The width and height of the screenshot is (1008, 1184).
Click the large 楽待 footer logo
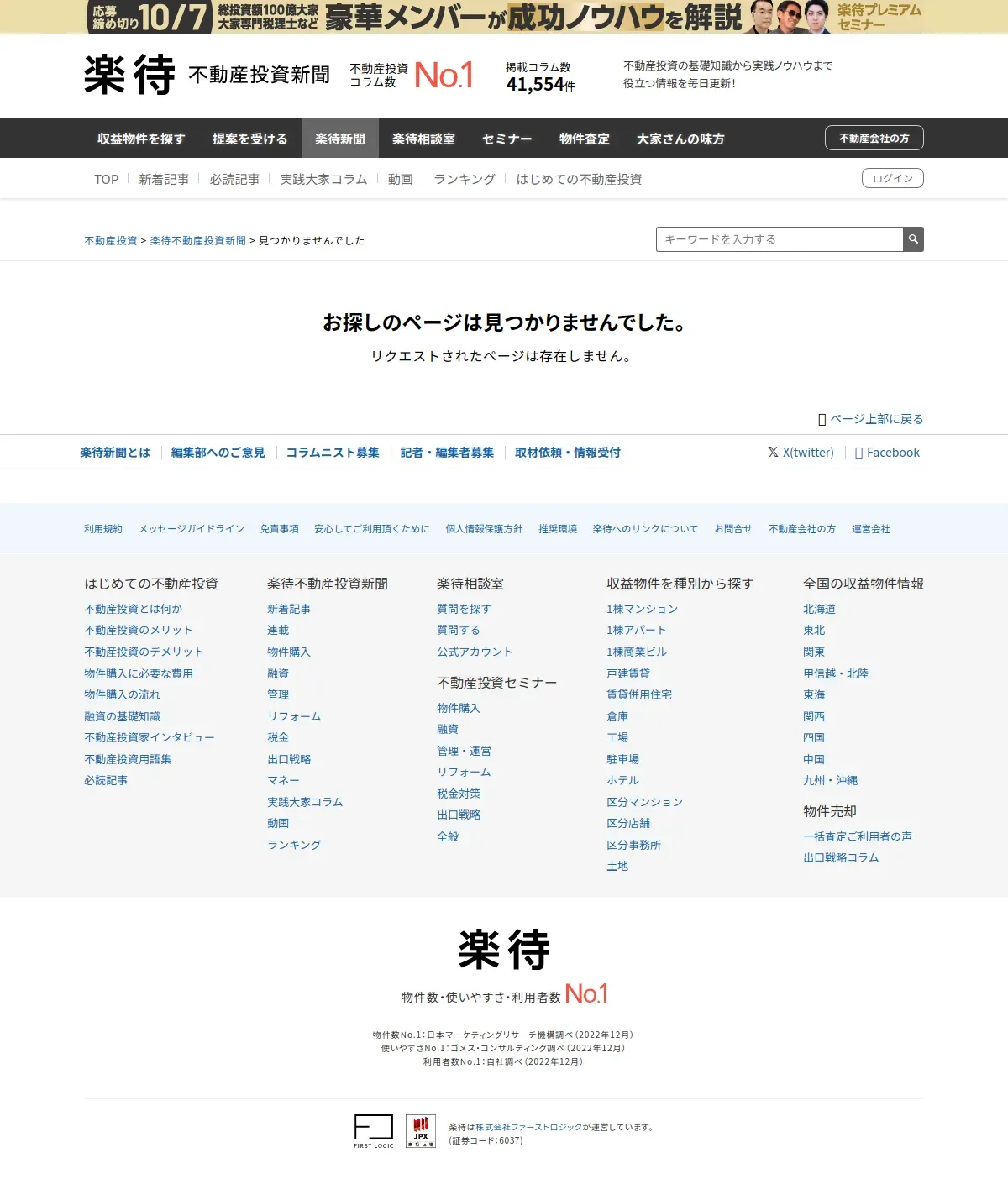(504, 950)
